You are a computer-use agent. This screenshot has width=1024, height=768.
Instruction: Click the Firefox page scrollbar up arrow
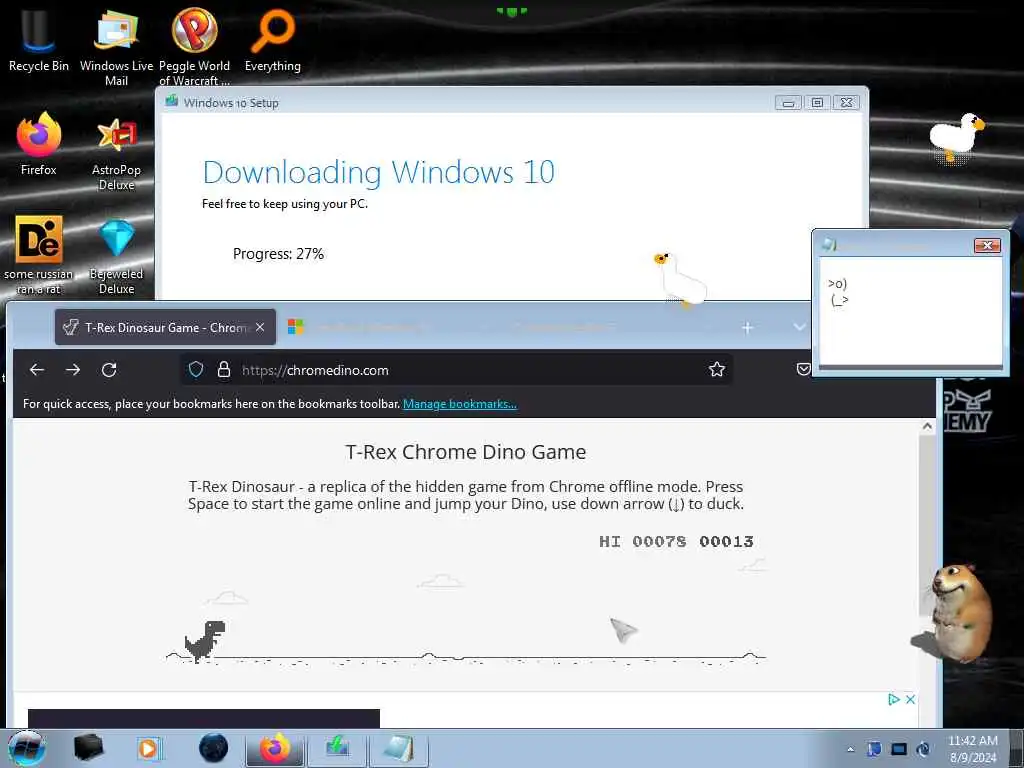click(x=927, y=426)
